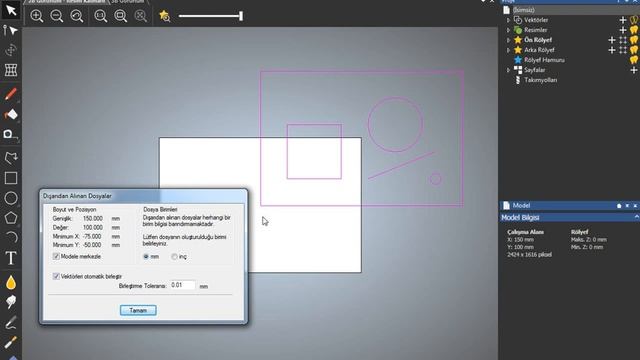This screenshot has width=640, height=360.
Task: Toggle Vektörler visibility light bulb
Action: click(x=634, y=20)
